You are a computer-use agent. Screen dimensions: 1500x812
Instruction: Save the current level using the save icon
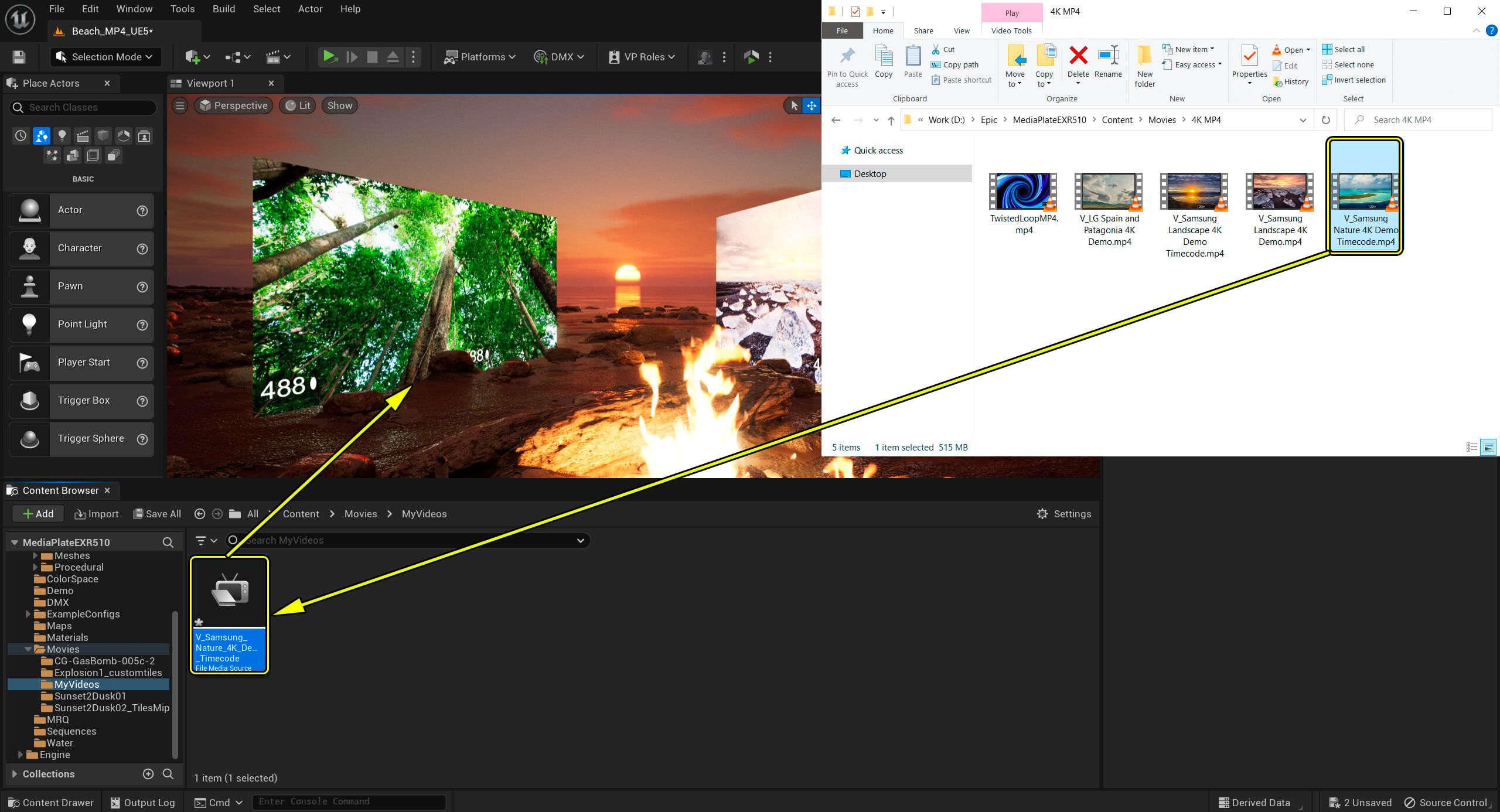(x=18, y=57)
